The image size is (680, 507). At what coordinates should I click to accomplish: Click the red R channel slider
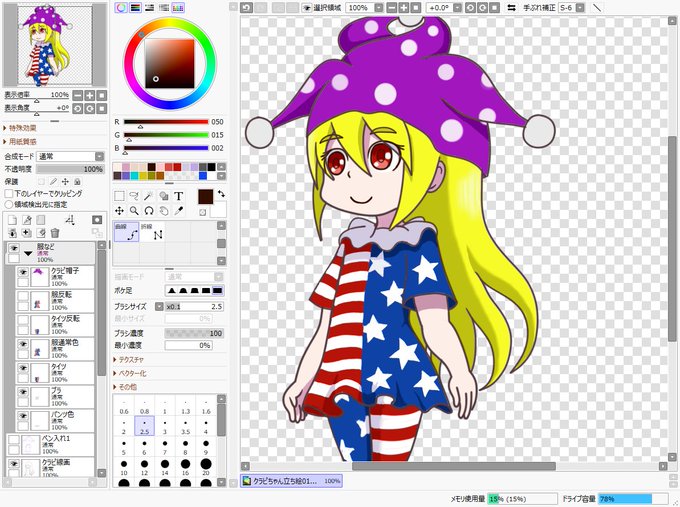click(x=166, y=122)
